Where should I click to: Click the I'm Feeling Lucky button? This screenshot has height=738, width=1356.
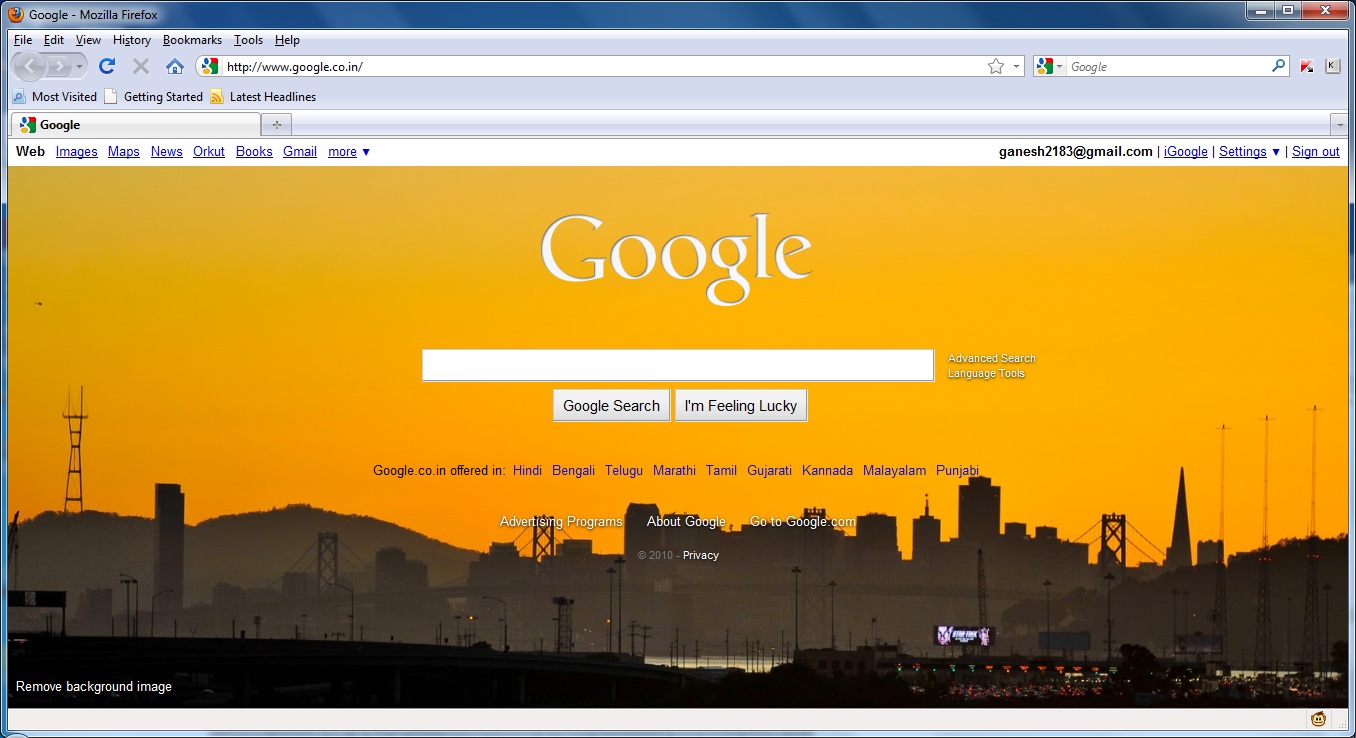click(x=741, y=406)
